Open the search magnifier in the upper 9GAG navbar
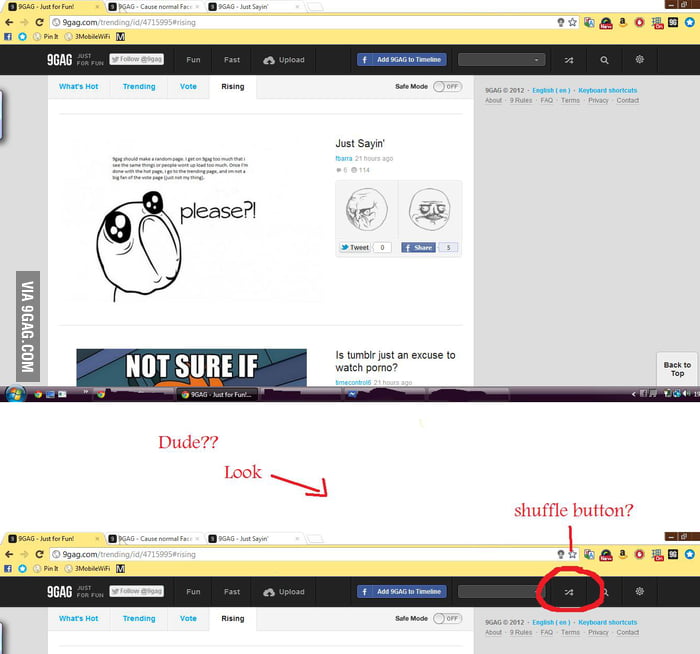Screen dimensions: 700x654 (604, 60)
